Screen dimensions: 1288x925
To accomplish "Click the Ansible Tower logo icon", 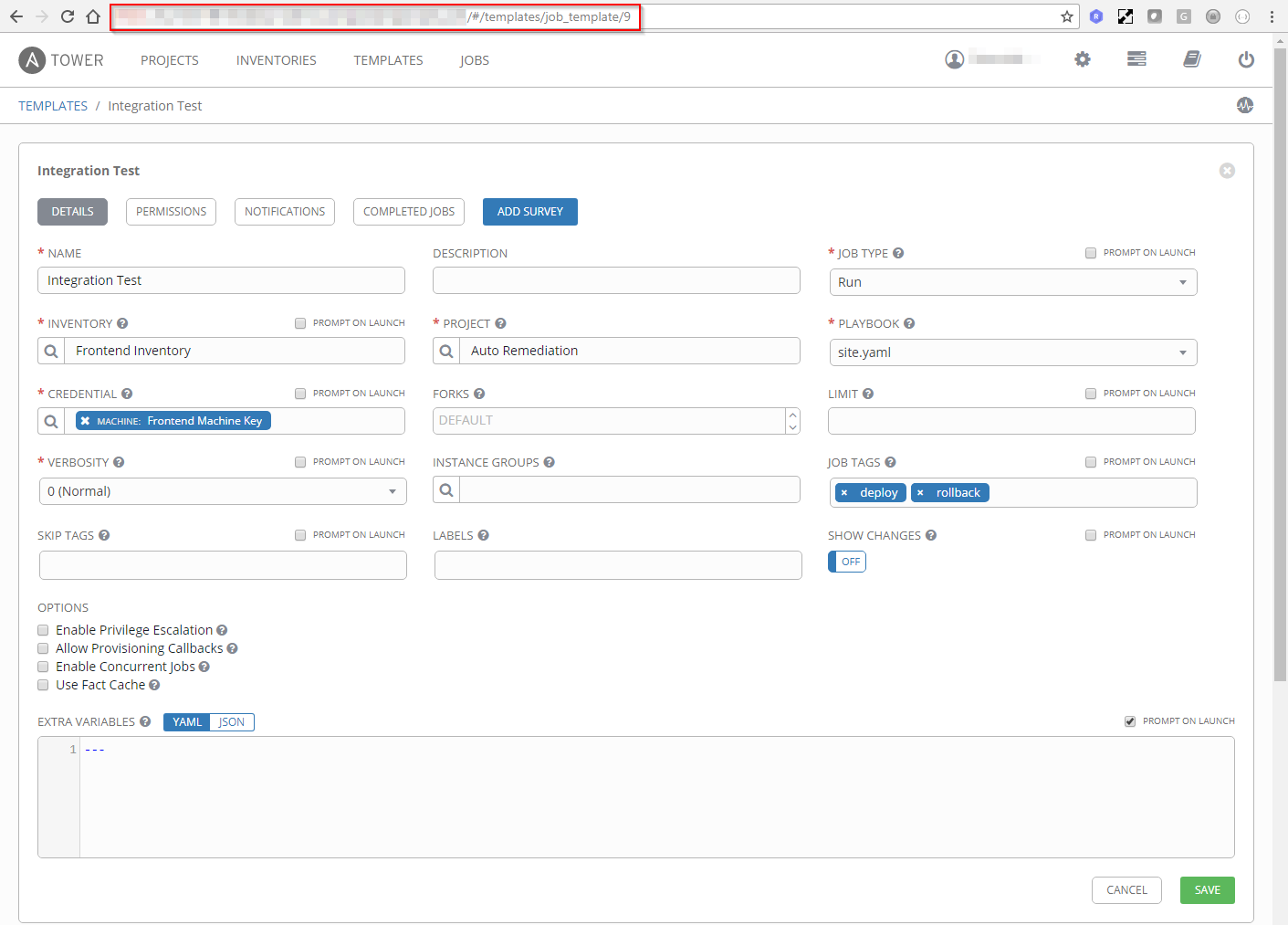I will pos(32,60).
